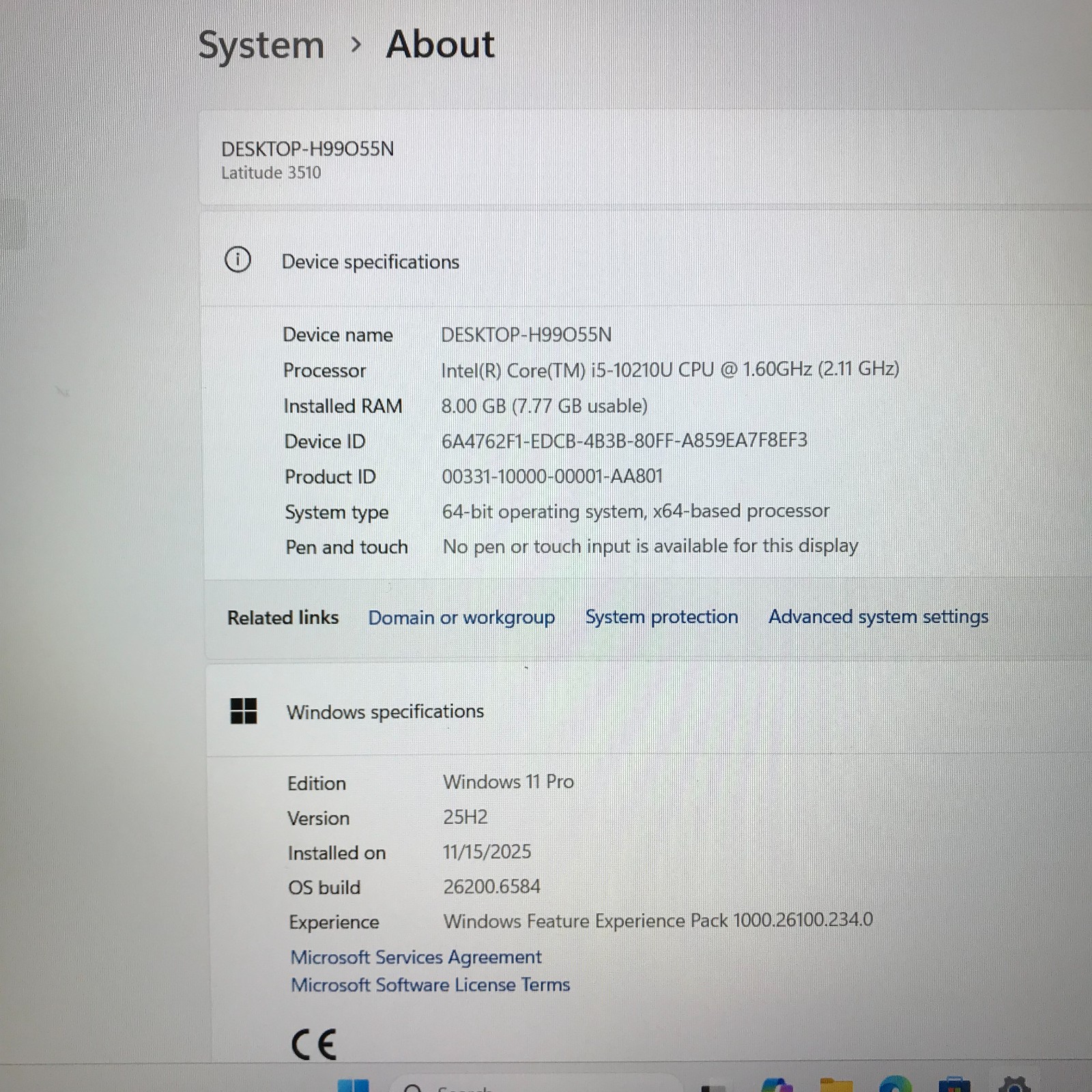This screenshot has width=1092, height=1092.
Task: Open Microsoft Software License Terms link
Action: tap(430, 985)
